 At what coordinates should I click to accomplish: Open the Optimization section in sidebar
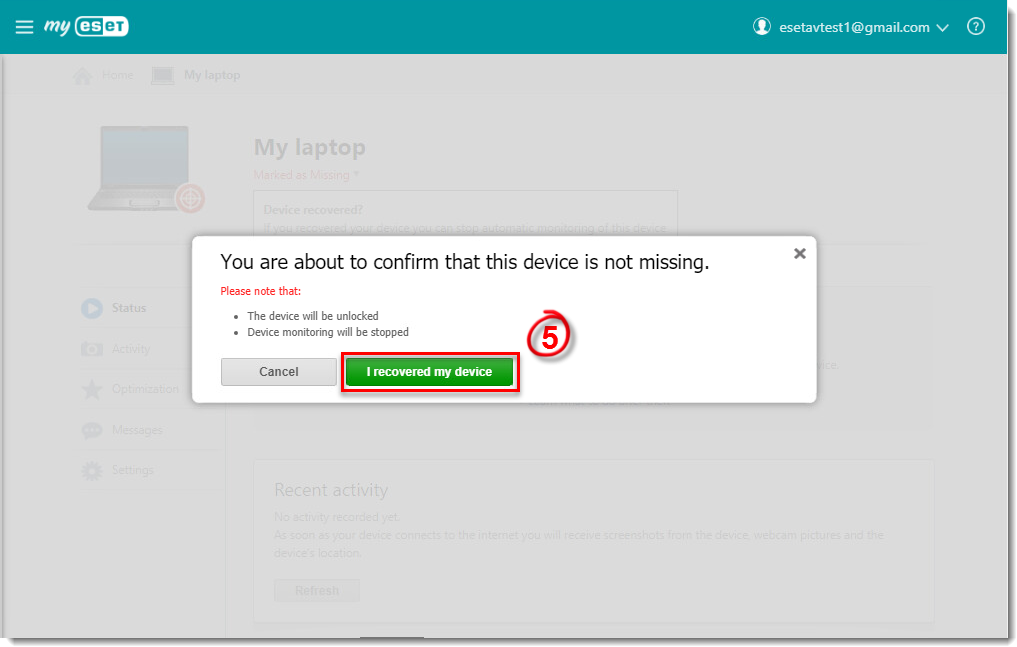145,389
